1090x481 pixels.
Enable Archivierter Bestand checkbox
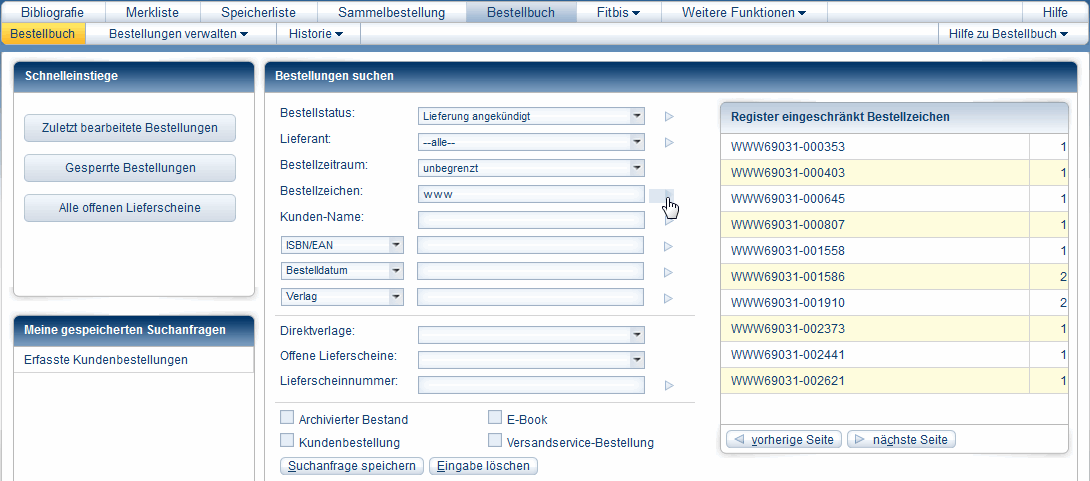pyautogui.click(x=287, y=418)
